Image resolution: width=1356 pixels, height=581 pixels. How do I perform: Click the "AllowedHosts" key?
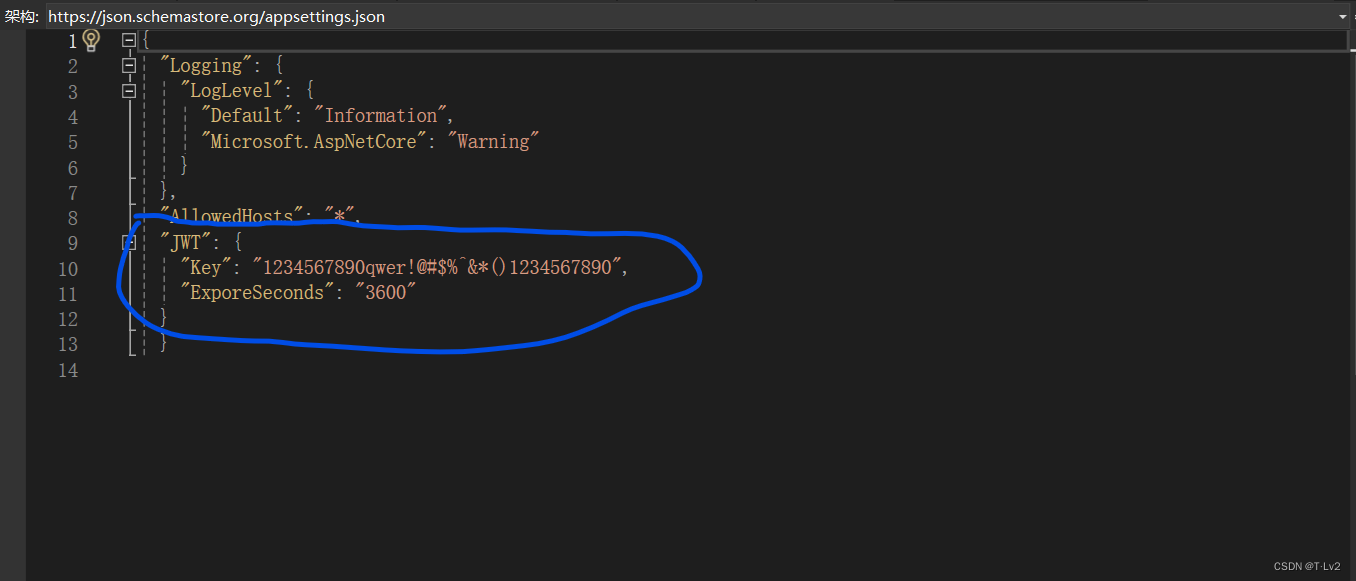tap(232, 217)
